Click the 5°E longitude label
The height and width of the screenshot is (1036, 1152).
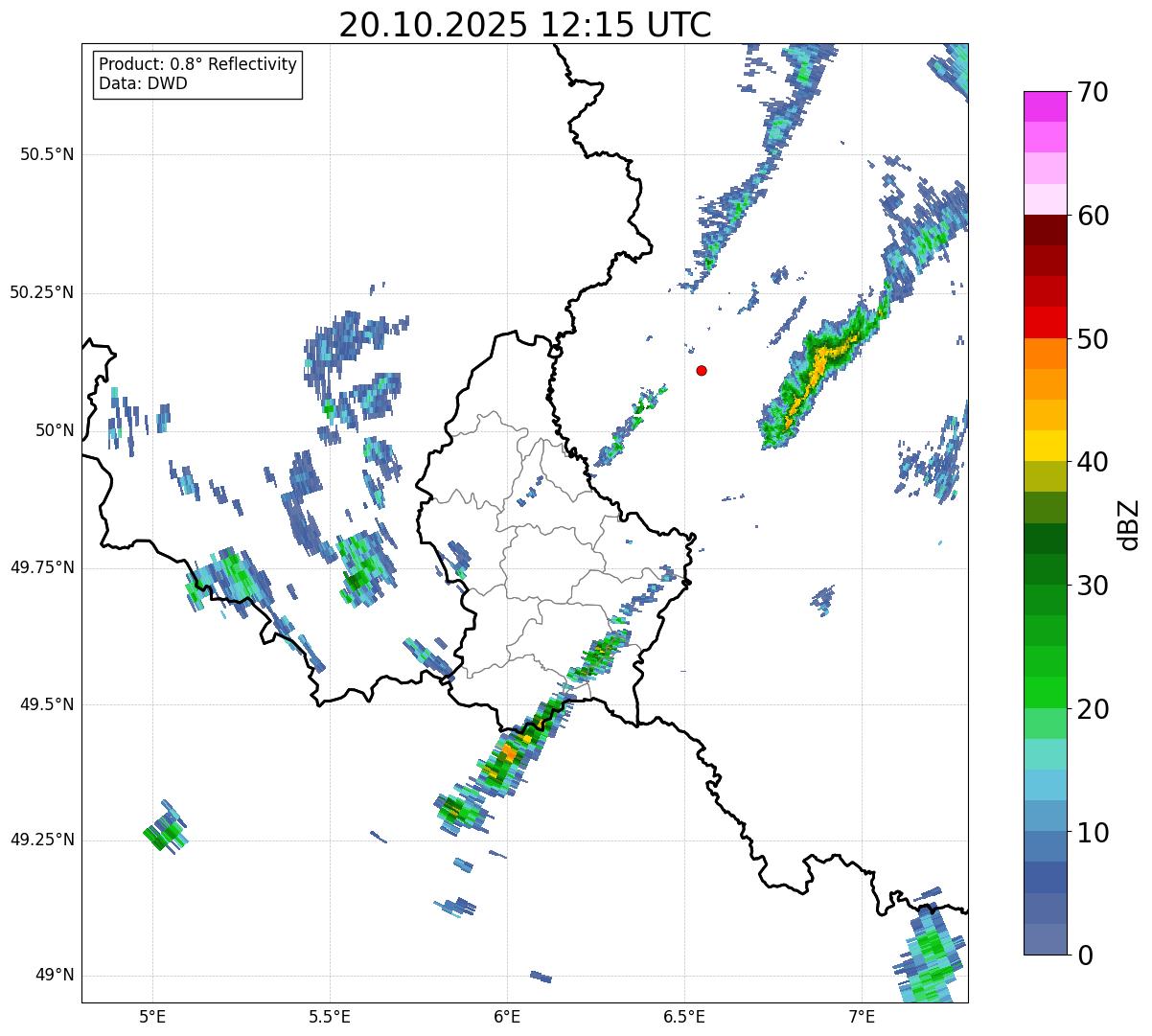tap(152, 1017)
